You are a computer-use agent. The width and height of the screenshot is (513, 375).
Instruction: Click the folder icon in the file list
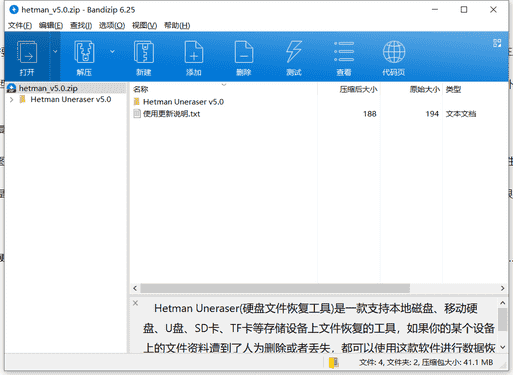tap(137, 102)
